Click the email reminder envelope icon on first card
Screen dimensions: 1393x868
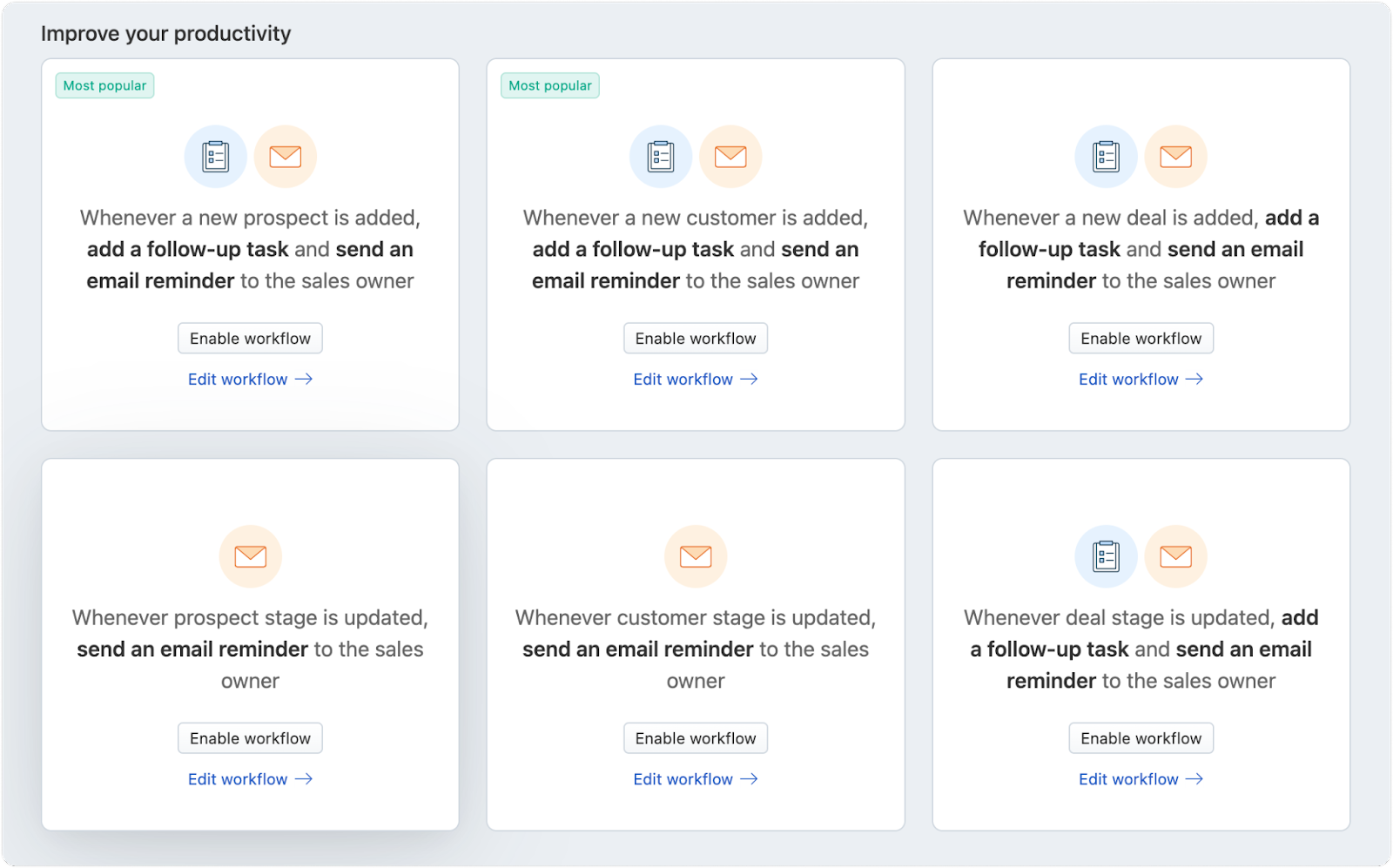tap(286, 157)
